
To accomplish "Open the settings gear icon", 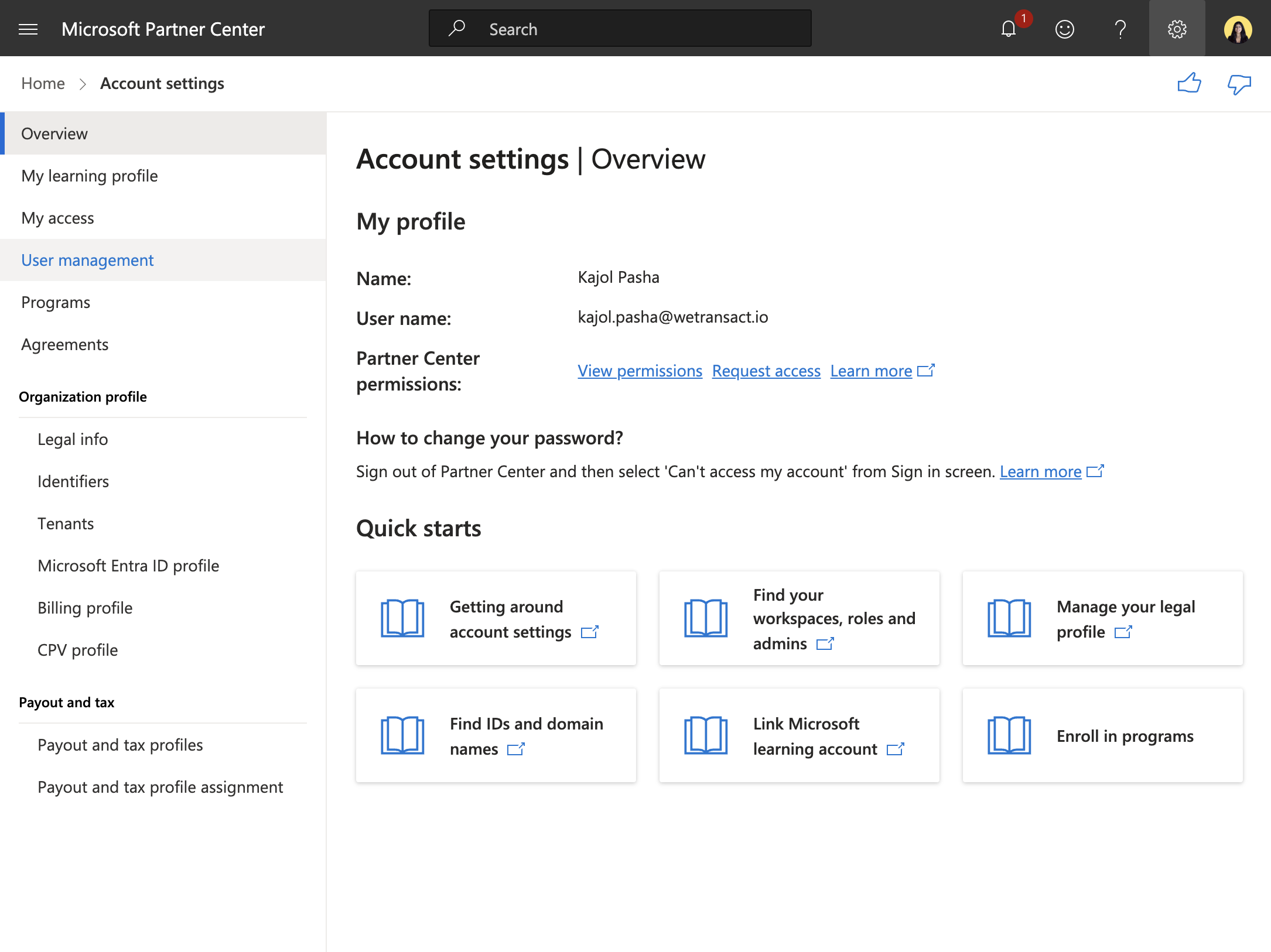I will pos(1177,29).
